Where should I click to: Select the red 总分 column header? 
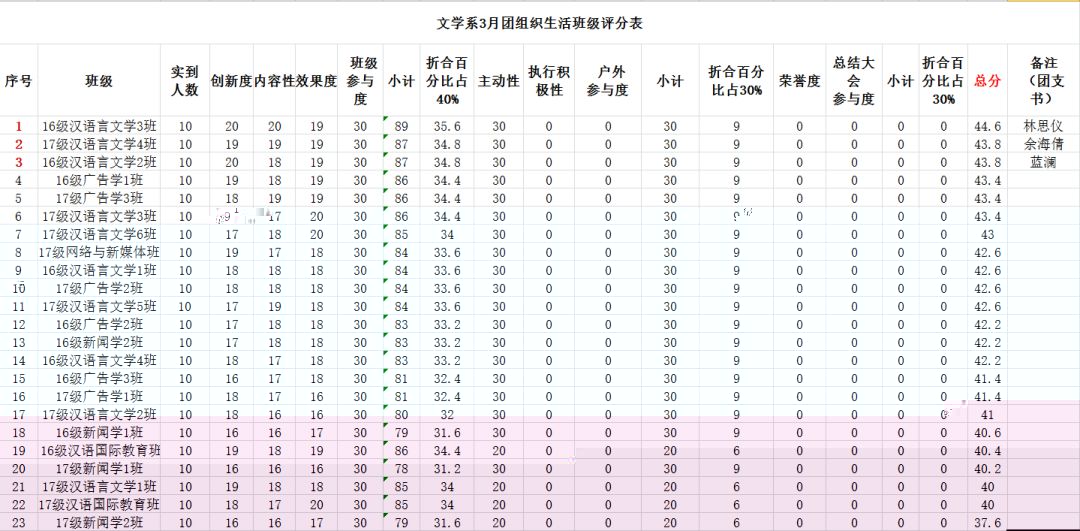987,81
